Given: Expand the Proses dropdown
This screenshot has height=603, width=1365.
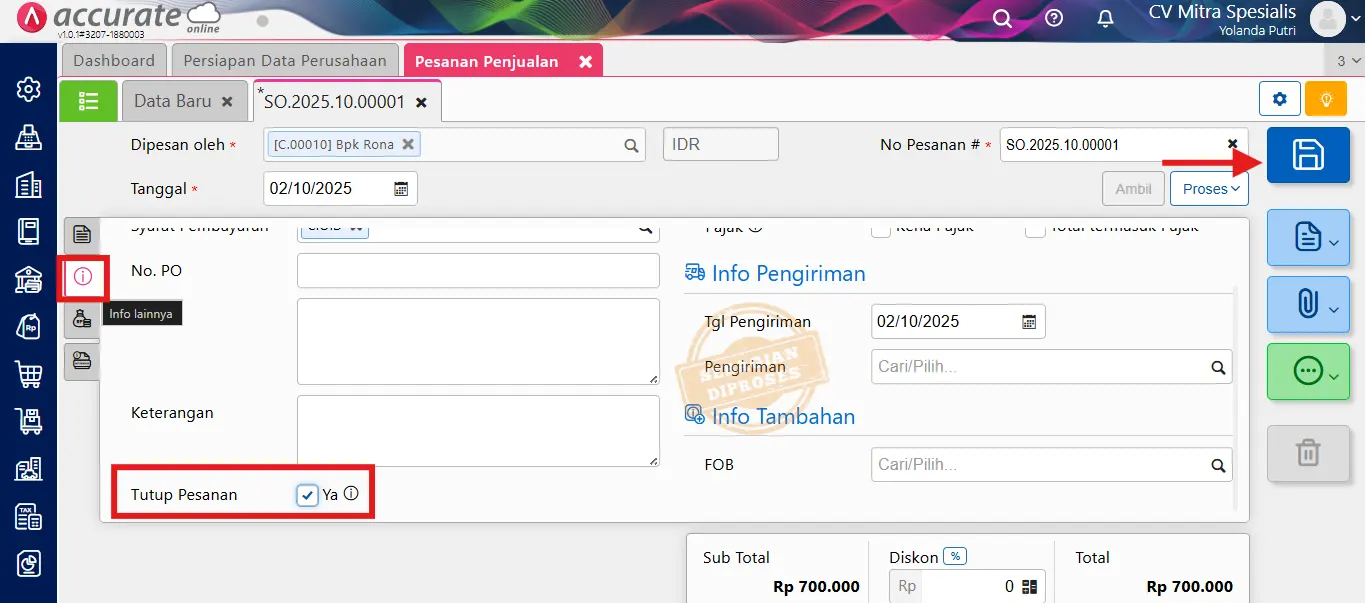Looking at the screenshot, I should [x=1209, y=188].
